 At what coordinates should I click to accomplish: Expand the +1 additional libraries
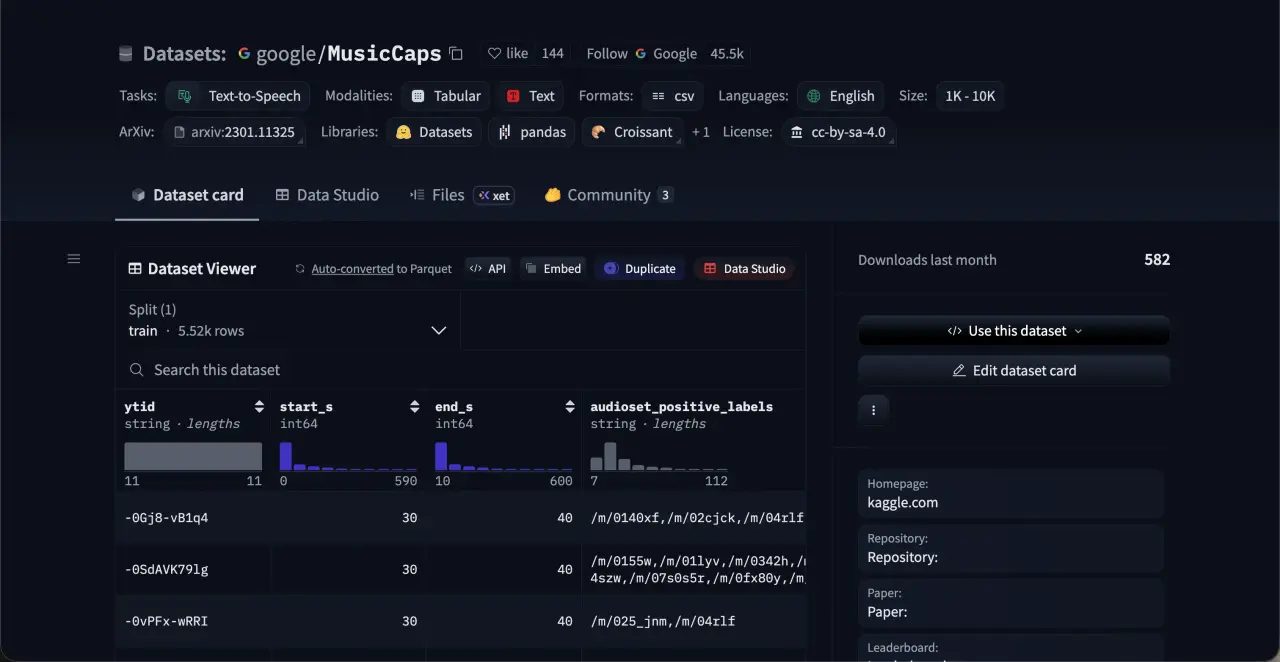pos(700,132)
